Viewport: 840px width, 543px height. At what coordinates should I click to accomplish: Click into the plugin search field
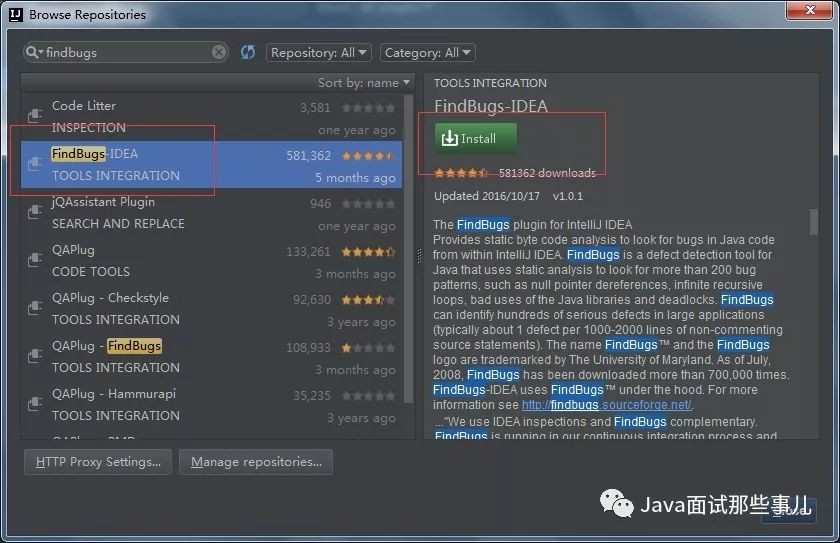pyautogui.click(x=126, y=52)
